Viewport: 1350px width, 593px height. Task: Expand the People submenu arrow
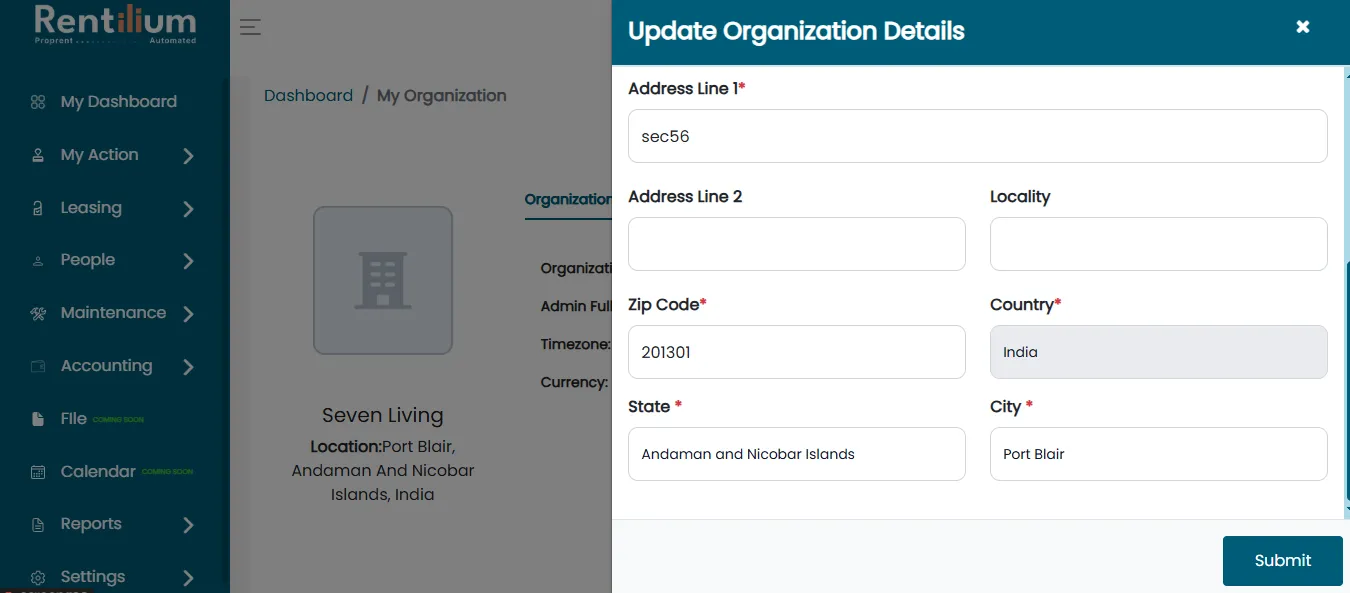(x=188, y=261)
